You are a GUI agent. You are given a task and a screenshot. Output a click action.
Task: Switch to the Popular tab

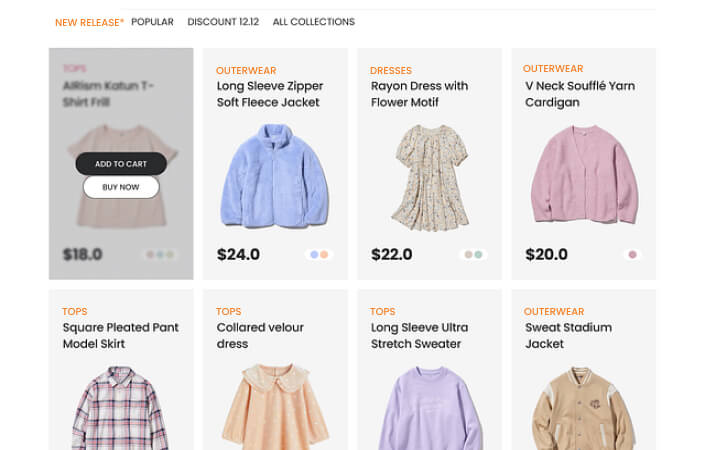(152, 22)
